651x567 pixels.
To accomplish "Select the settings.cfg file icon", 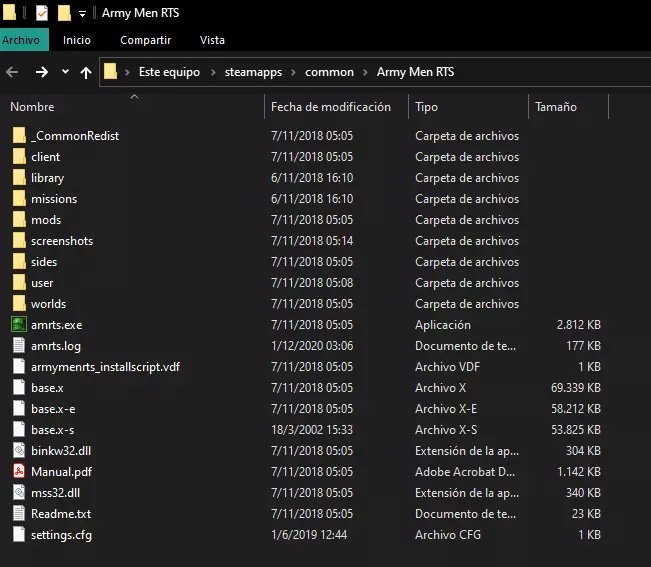I will click(18, 535).
